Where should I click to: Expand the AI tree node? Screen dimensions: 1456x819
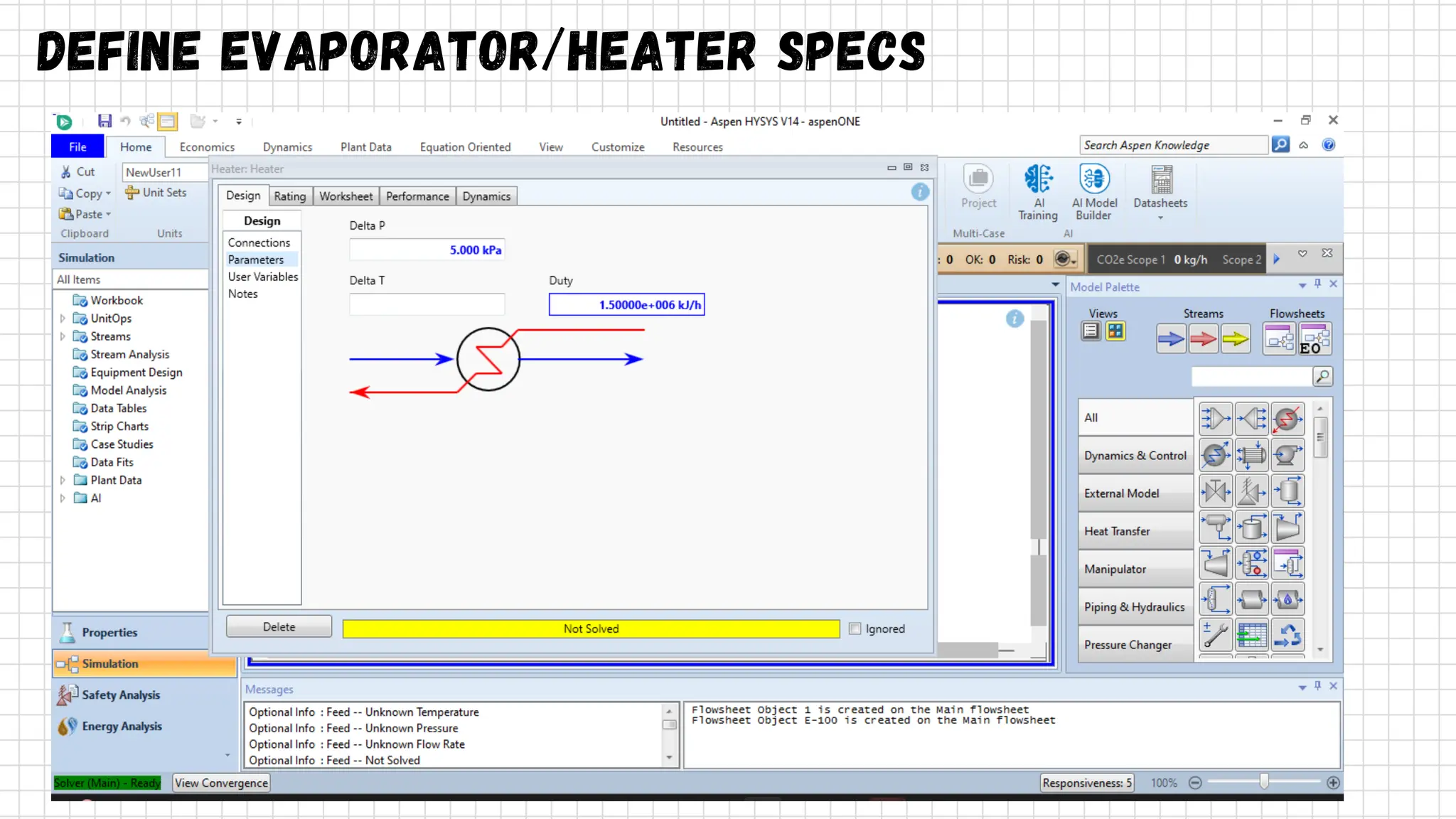63,498
